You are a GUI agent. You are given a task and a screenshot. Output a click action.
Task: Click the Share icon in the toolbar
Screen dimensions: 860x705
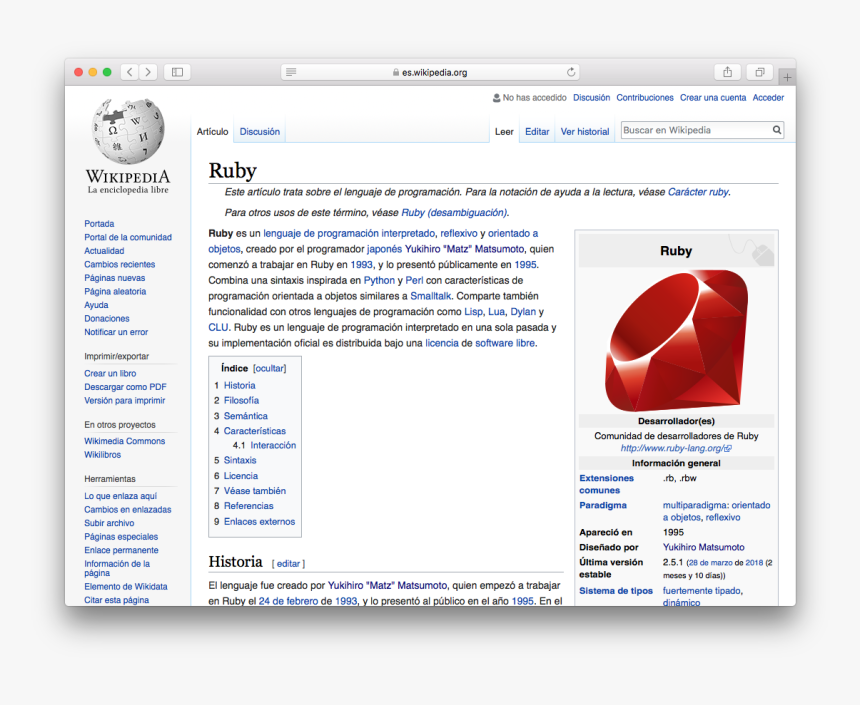tap(727, 71)
